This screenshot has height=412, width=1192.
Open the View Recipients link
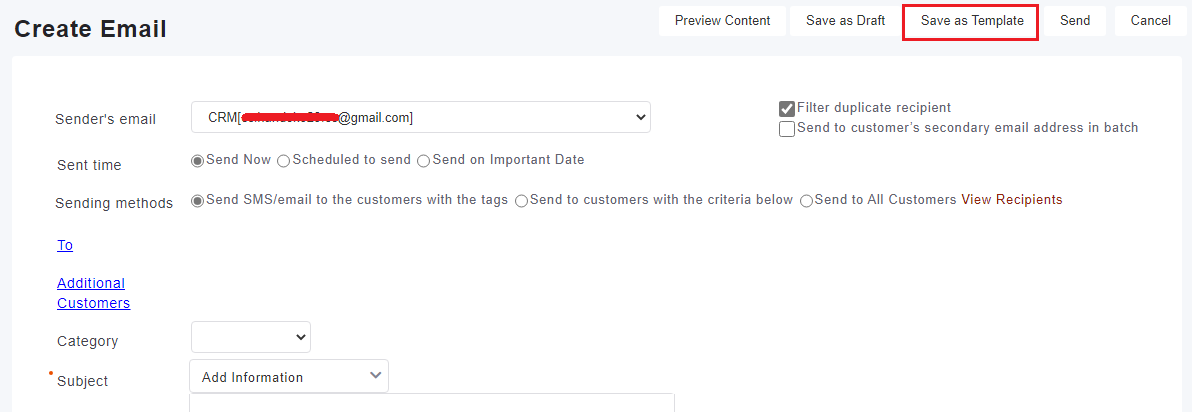pyautogui.click(x=1011, y=200)
